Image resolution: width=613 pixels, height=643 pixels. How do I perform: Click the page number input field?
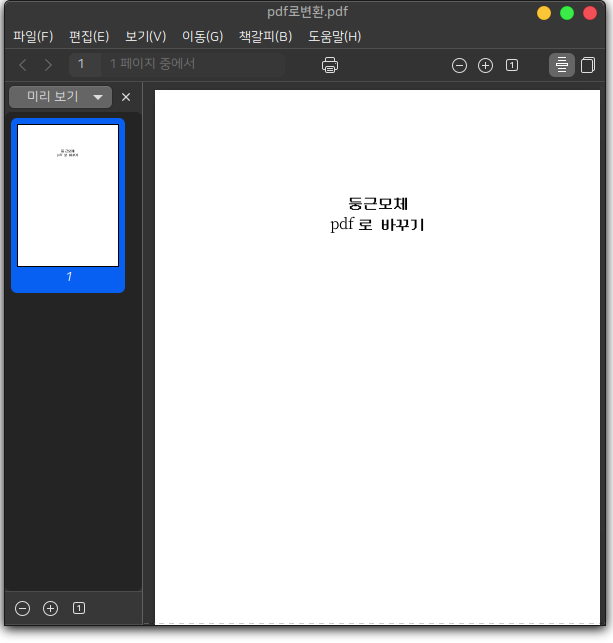point(84,65)
